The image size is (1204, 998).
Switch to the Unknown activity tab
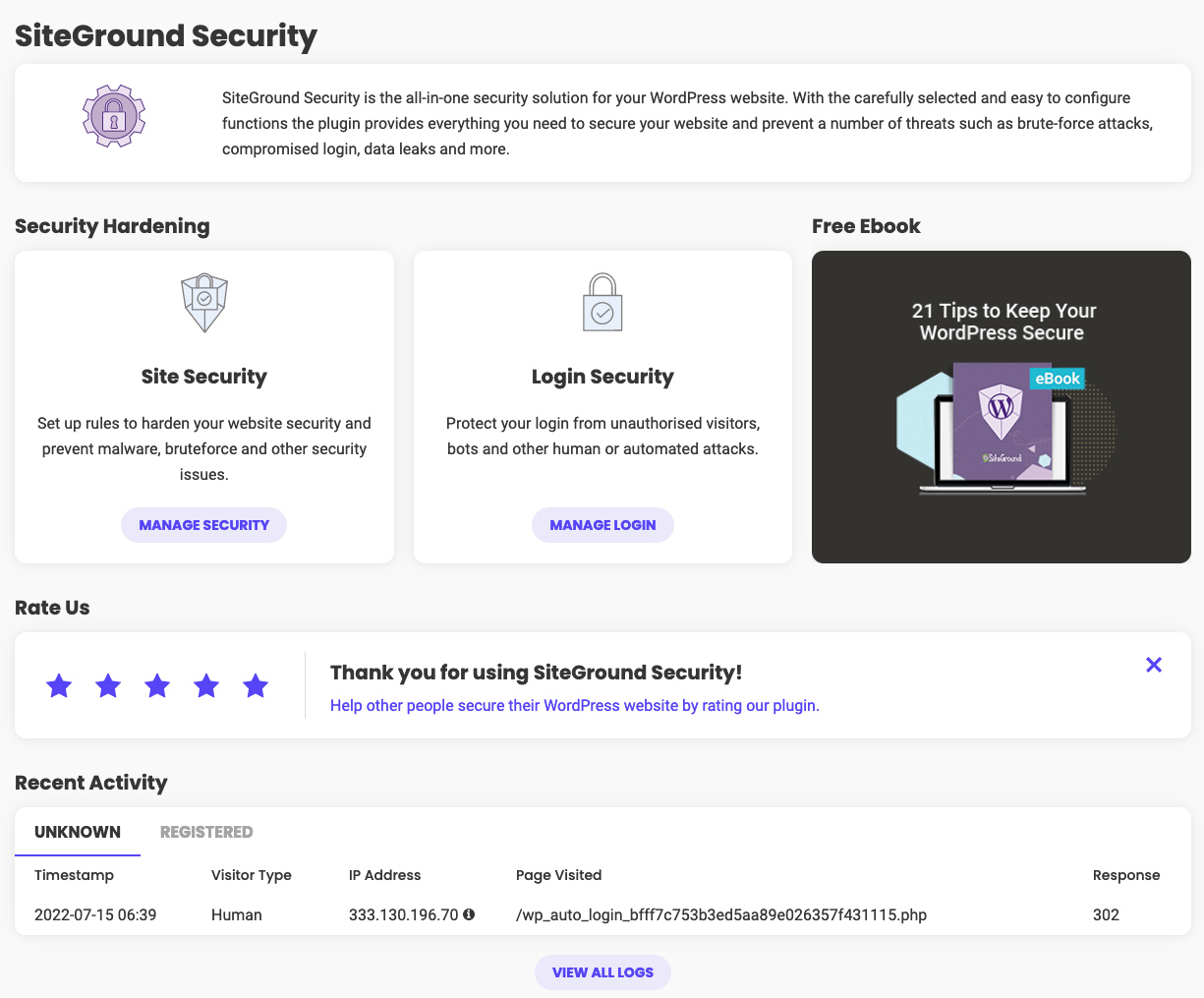(78, 832)
